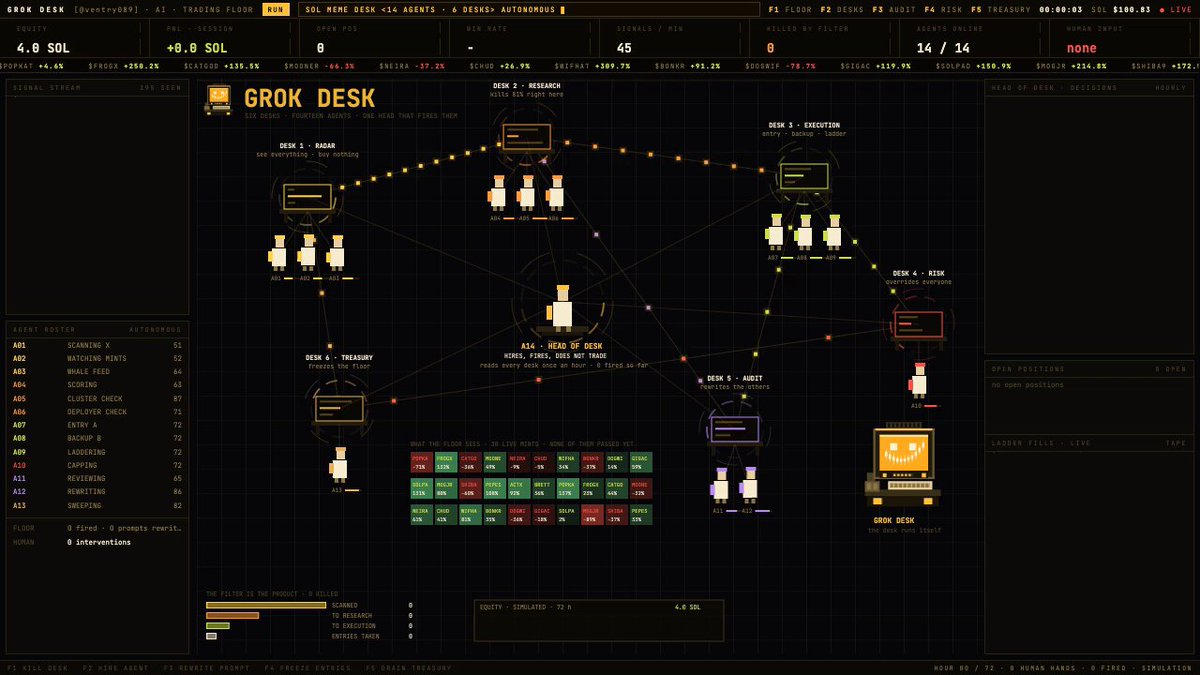Click the Desk 2 Research monitor icon
The image size is (1200, 675).
[x=526, y=137]
